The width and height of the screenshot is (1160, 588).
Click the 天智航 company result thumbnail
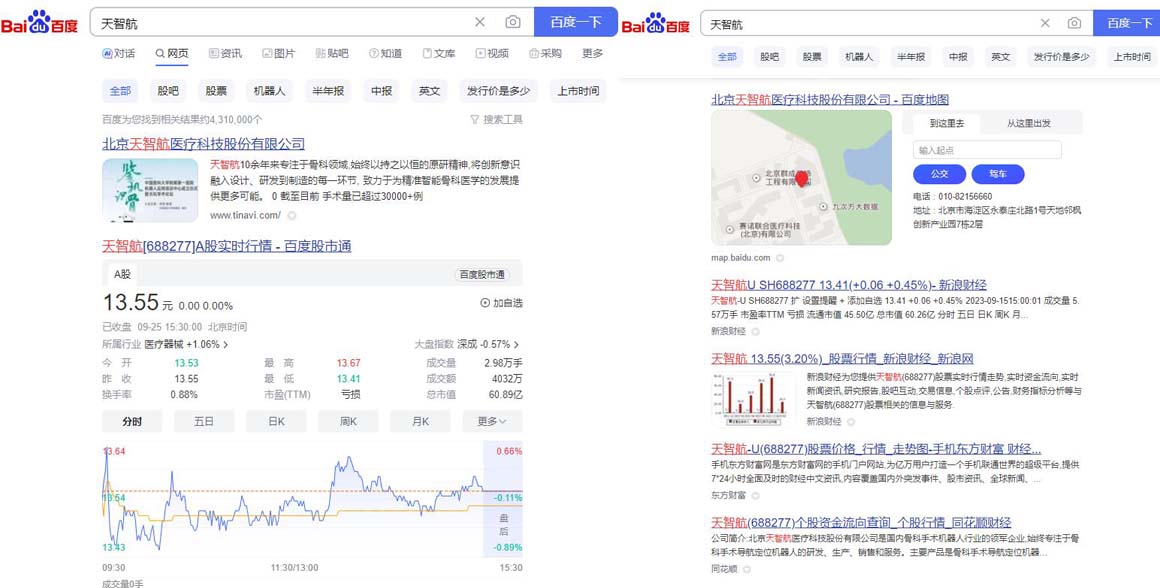pyautogui.click(x=150, y=190)
